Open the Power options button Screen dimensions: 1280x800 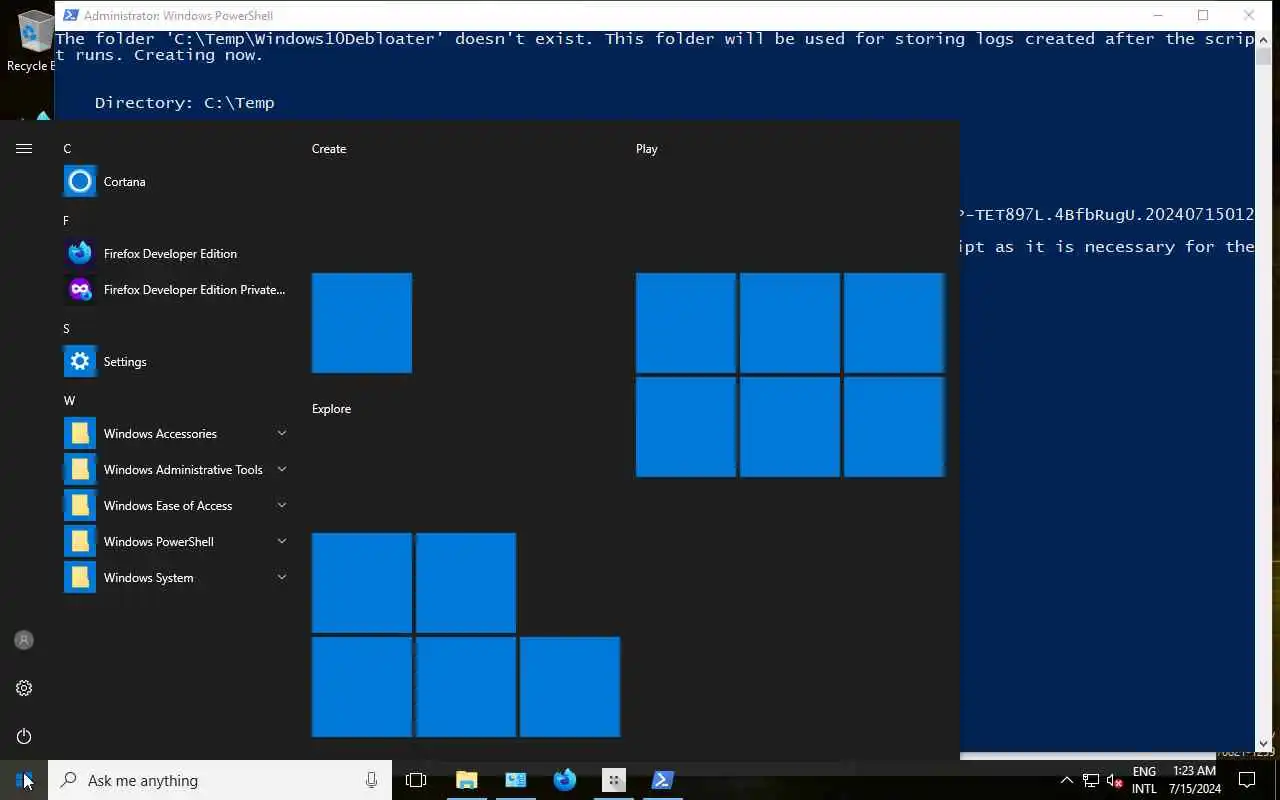pyautogui.click(x=24, y=736)
